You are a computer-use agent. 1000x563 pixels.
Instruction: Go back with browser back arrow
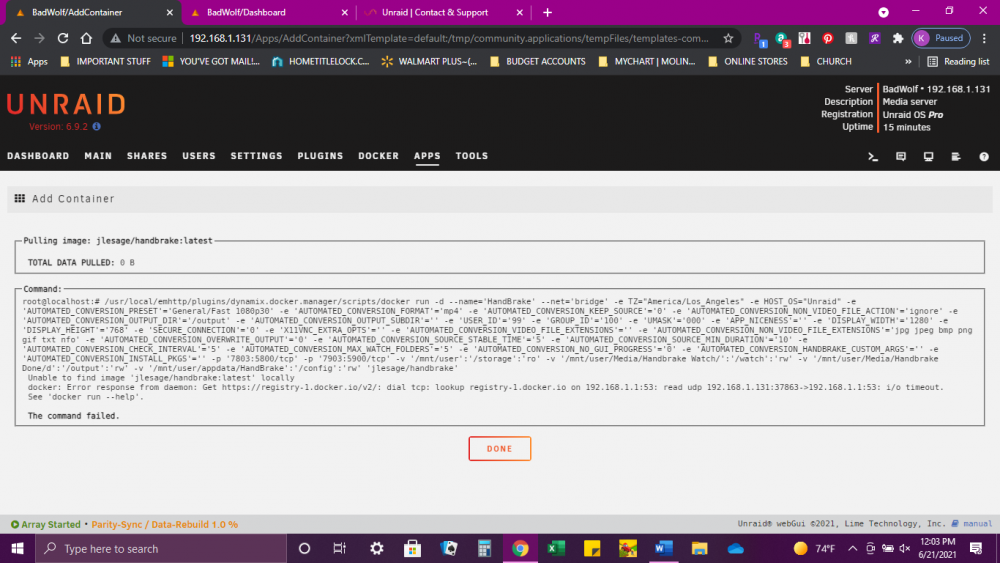coord(16,38)
